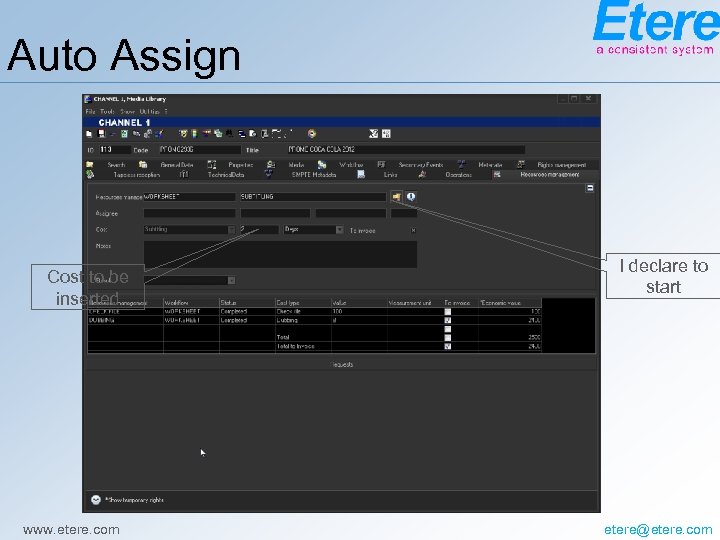The height and width of the screenshot is (540, 720).
Task: Toggle checkbox in the Total row
Action: (x=448, y=338)
